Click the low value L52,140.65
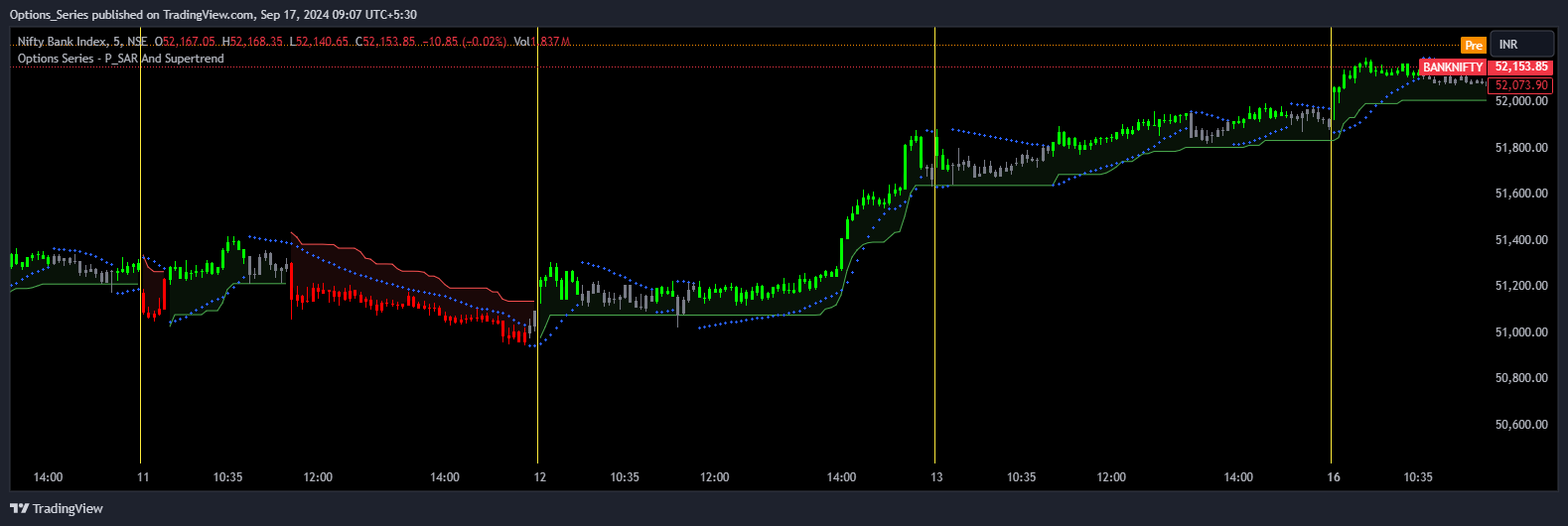 pyautogui.click(x=319, y=42)
